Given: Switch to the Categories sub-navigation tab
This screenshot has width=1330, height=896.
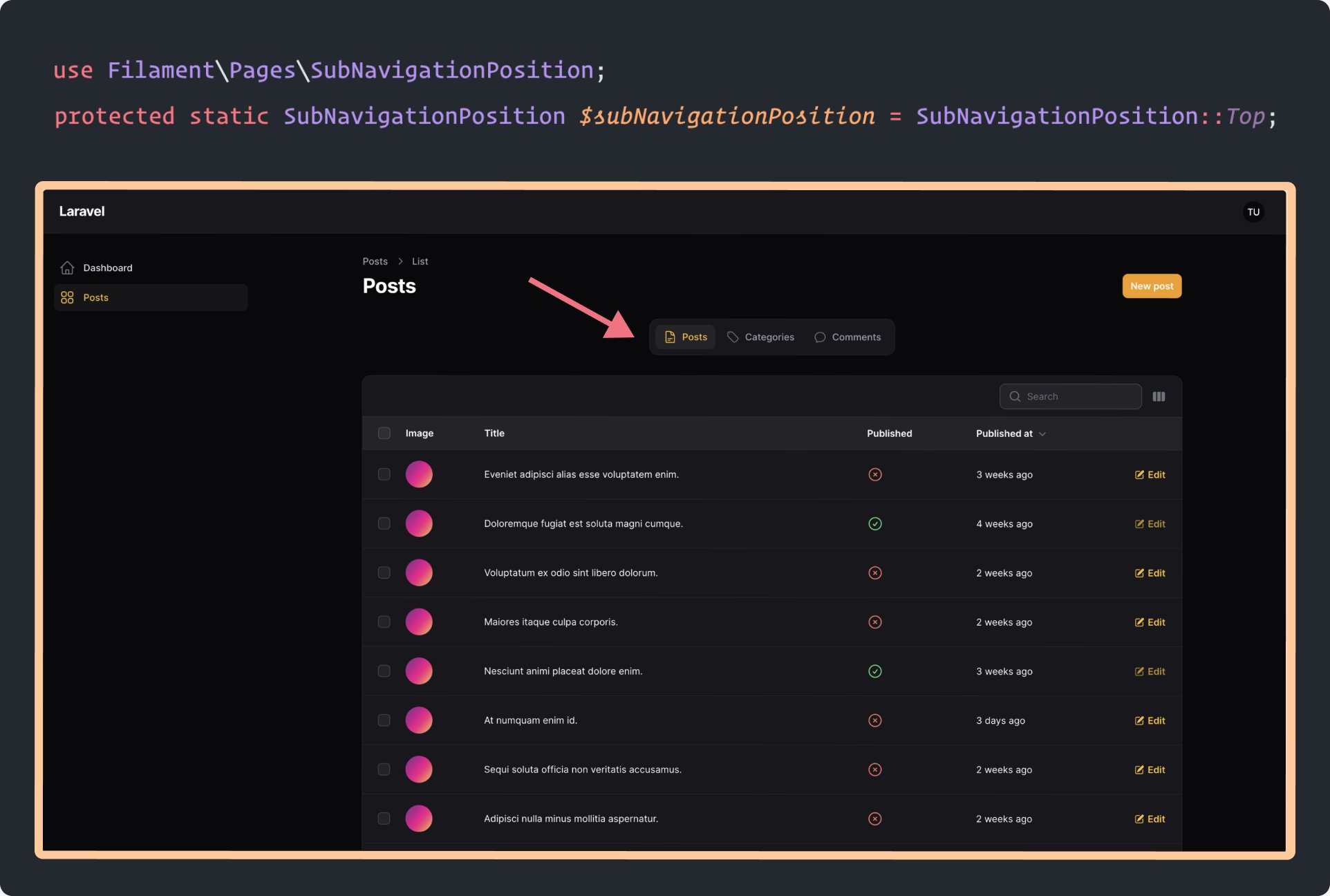Looking at the screenshot, I should 769,337.
